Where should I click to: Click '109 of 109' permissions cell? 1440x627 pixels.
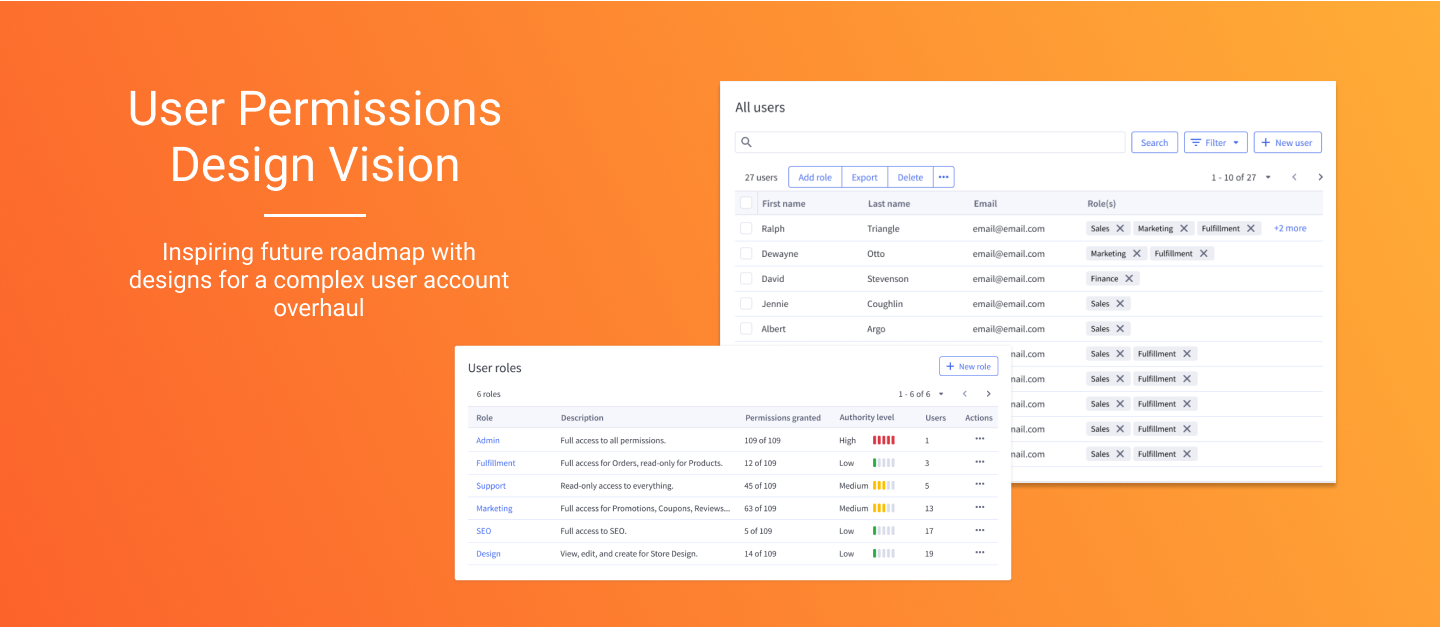761,440
